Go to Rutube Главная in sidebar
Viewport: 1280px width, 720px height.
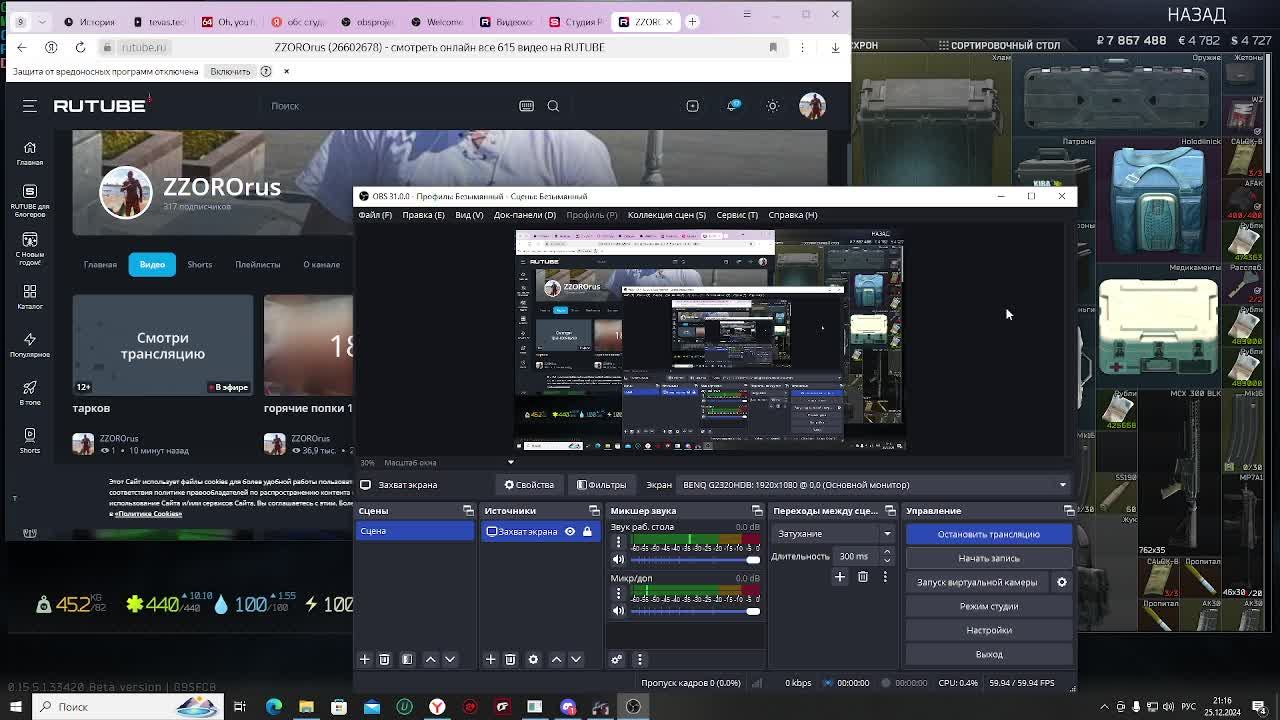(x=30, y=153)
